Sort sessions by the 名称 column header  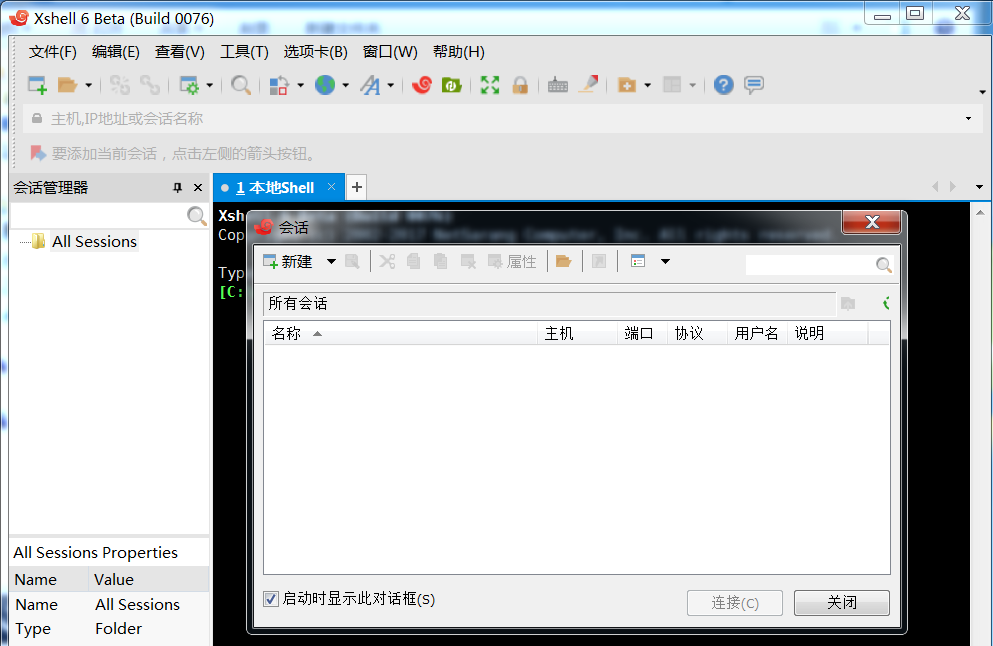400,333
